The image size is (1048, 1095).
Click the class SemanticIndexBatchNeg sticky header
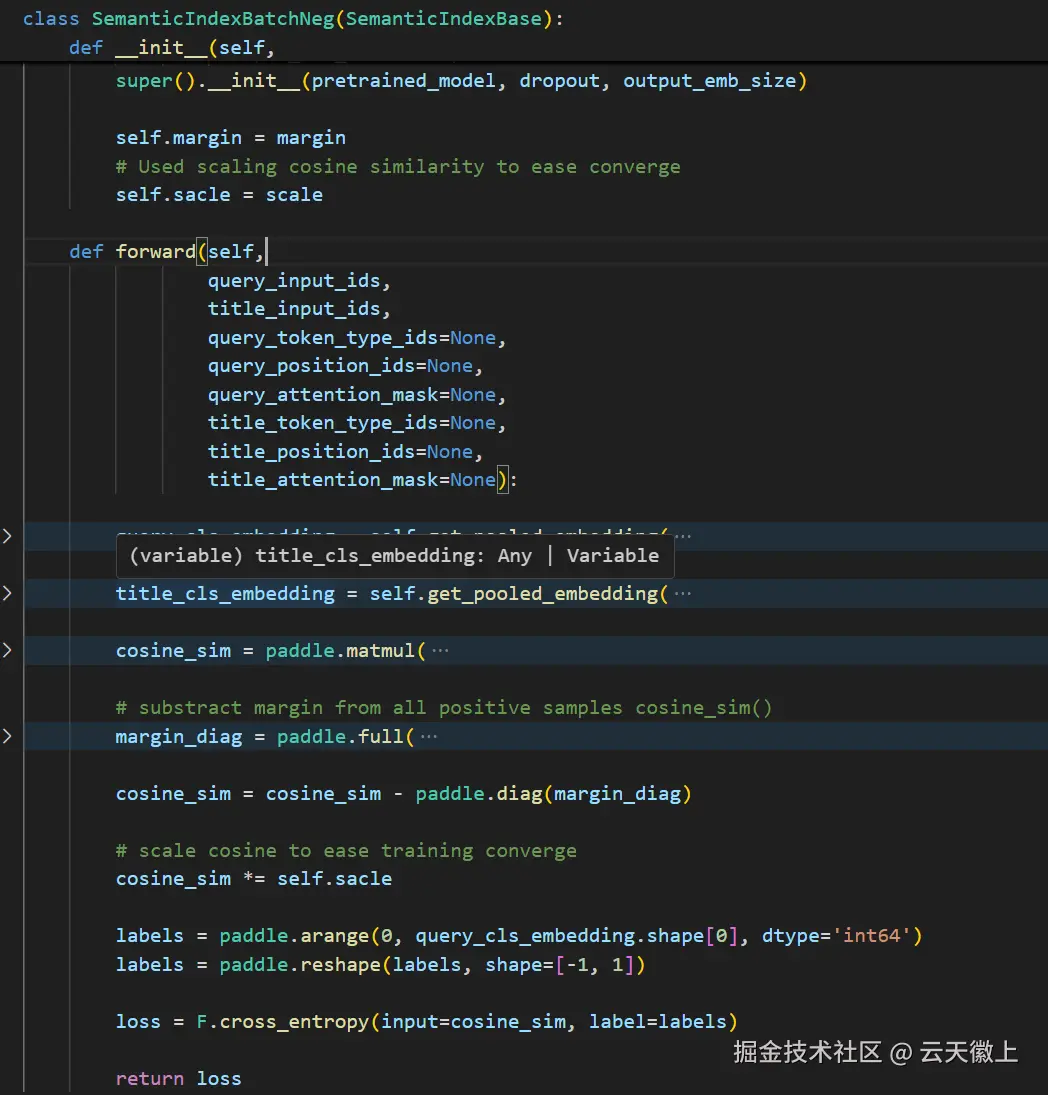coord(293,19)
